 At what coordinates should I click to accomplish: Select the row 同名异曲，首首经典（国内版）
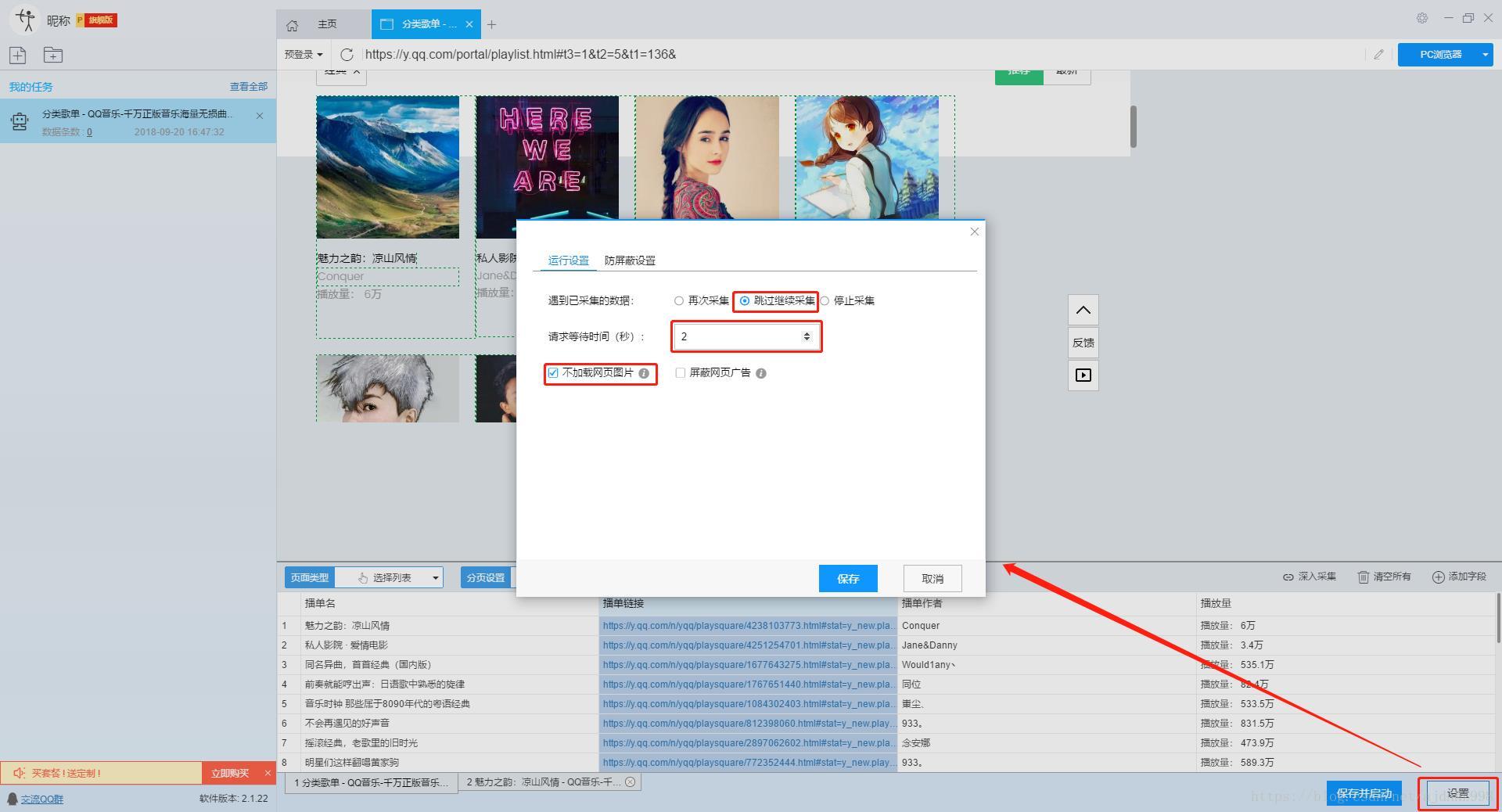[x=888, y=665]
